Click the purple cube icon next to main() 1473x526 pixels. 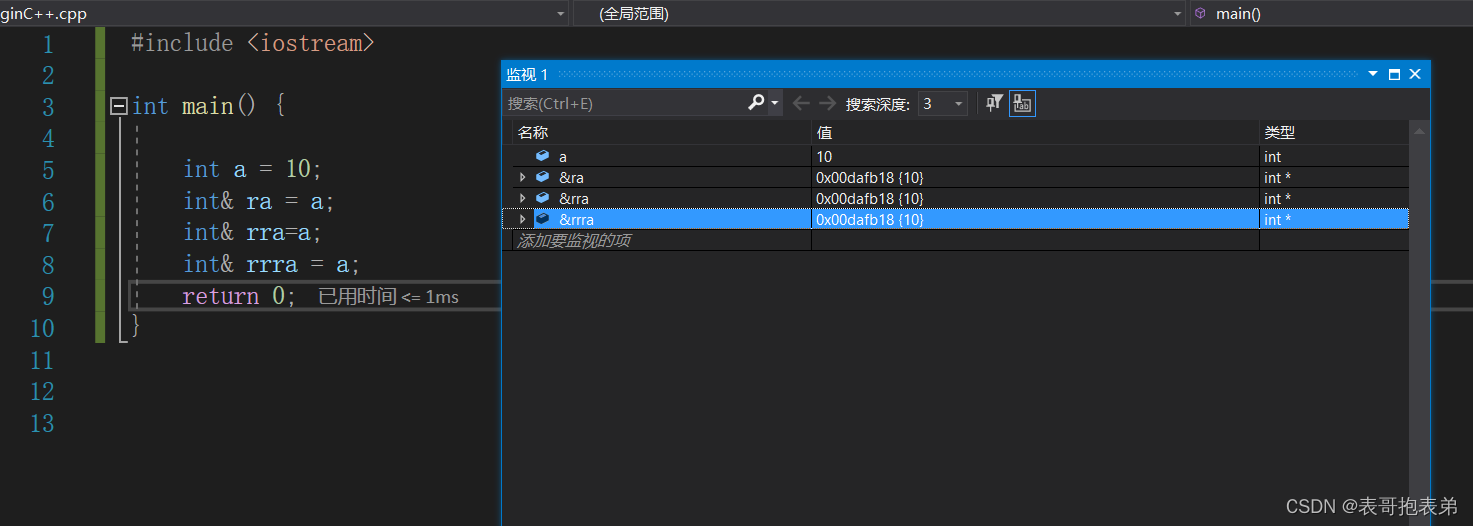(1200, 14)
